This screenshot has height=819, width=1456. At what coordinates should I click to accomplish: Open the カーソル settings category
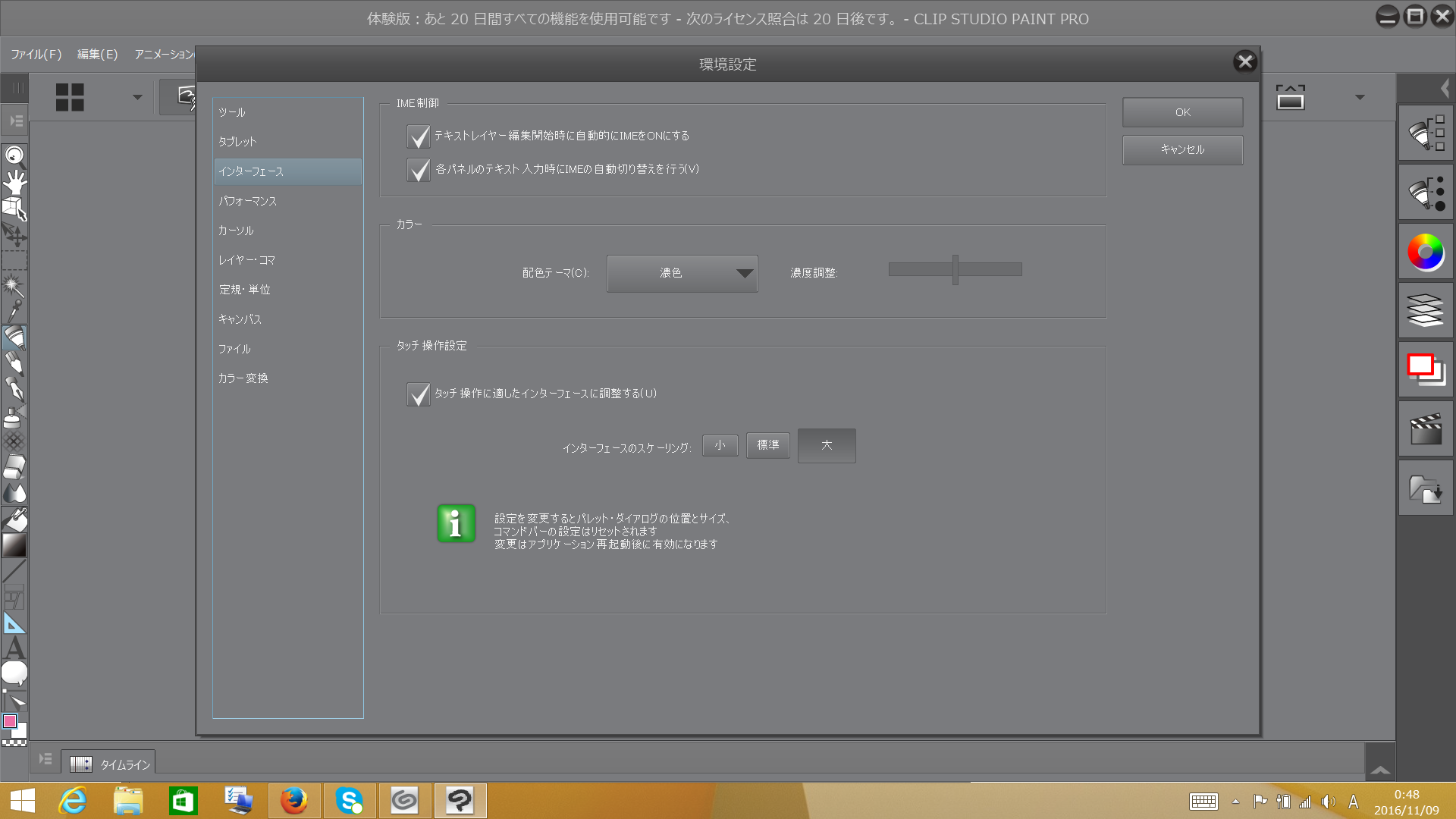coord(236,231)
